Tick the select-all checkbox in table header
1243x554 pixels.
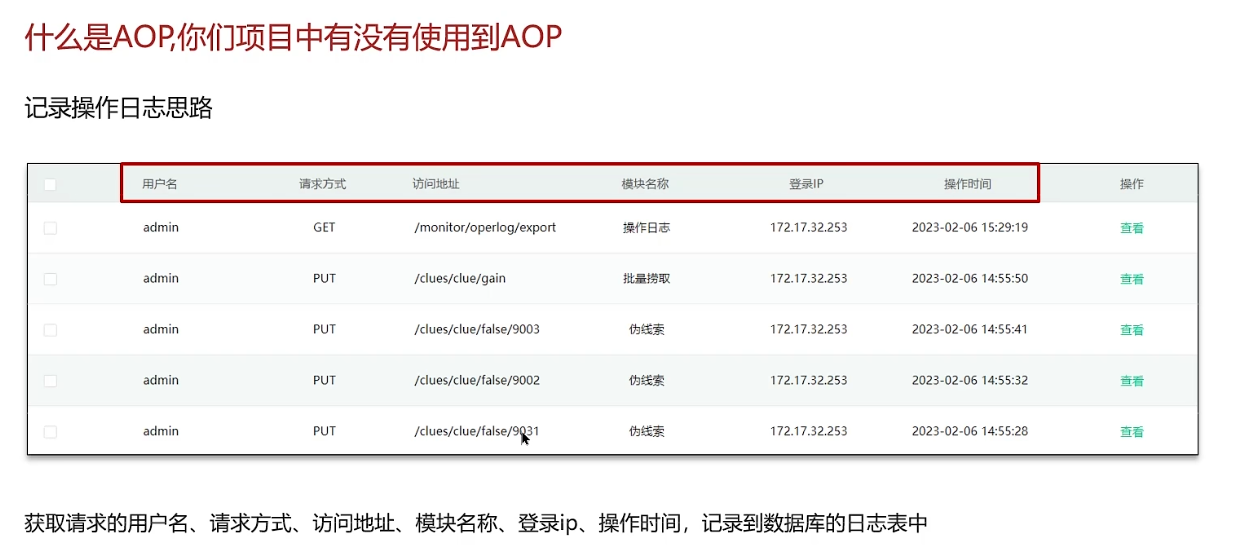coord(50,184)
